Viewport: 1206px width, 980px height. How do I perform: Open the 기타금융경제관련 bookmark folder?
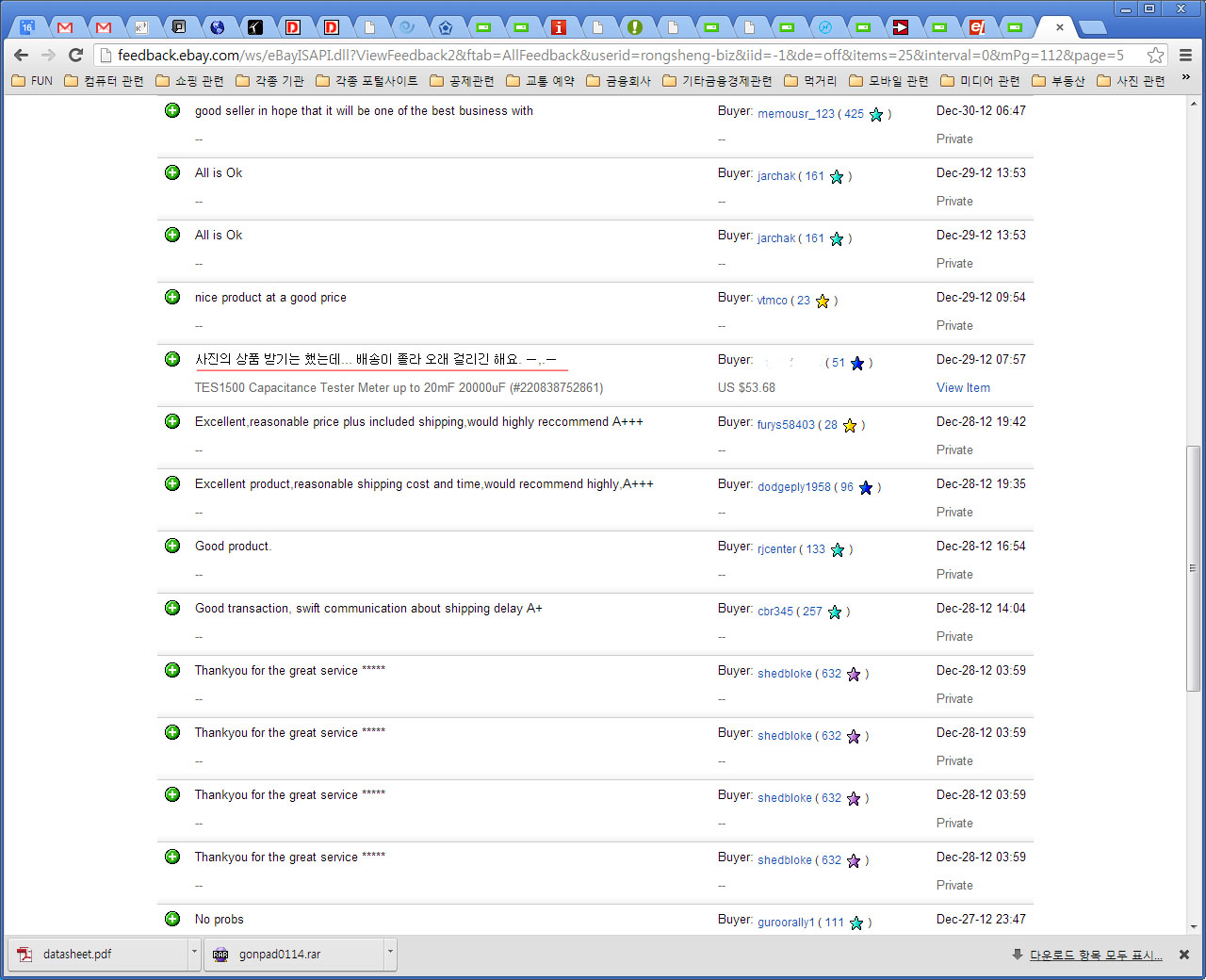coord(717,81)
